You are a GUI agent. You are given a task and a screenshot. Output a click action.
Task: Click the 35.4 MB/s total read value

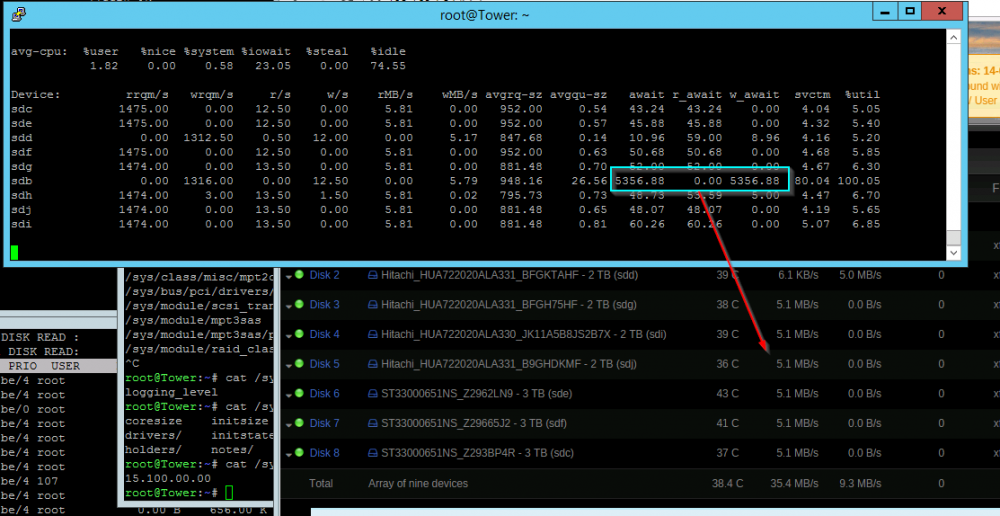(794, 483)
